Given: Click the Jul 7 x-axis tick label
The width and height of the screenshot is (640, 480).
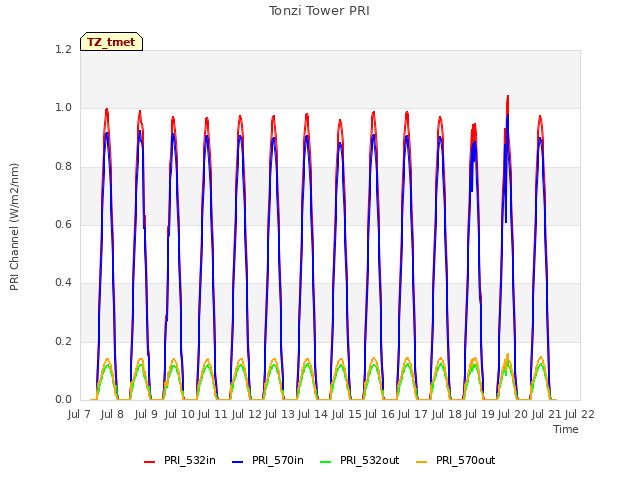Looking at the screenshot, I should pos(79,415).
